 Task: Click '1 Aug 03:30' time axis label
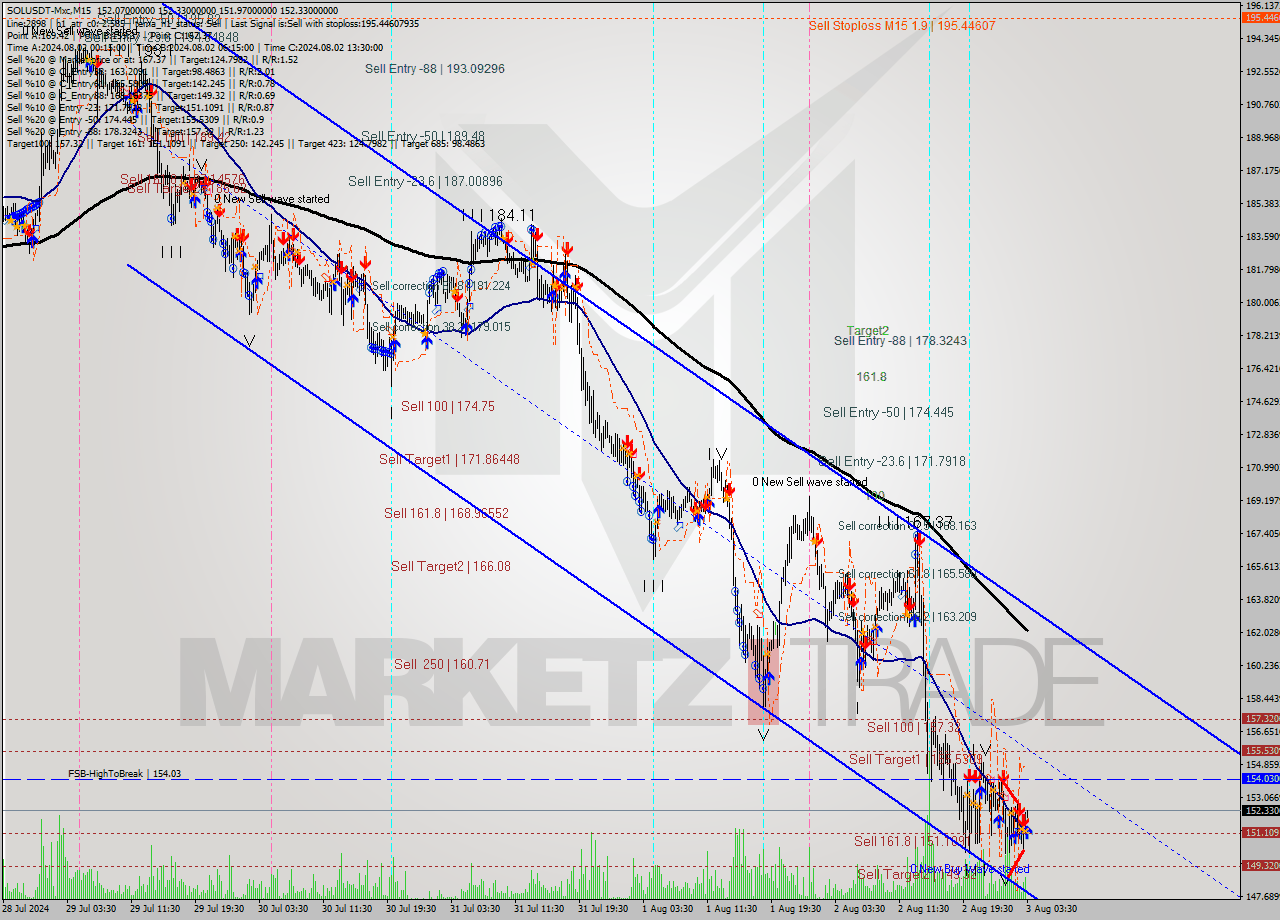[x=667, y=908]
